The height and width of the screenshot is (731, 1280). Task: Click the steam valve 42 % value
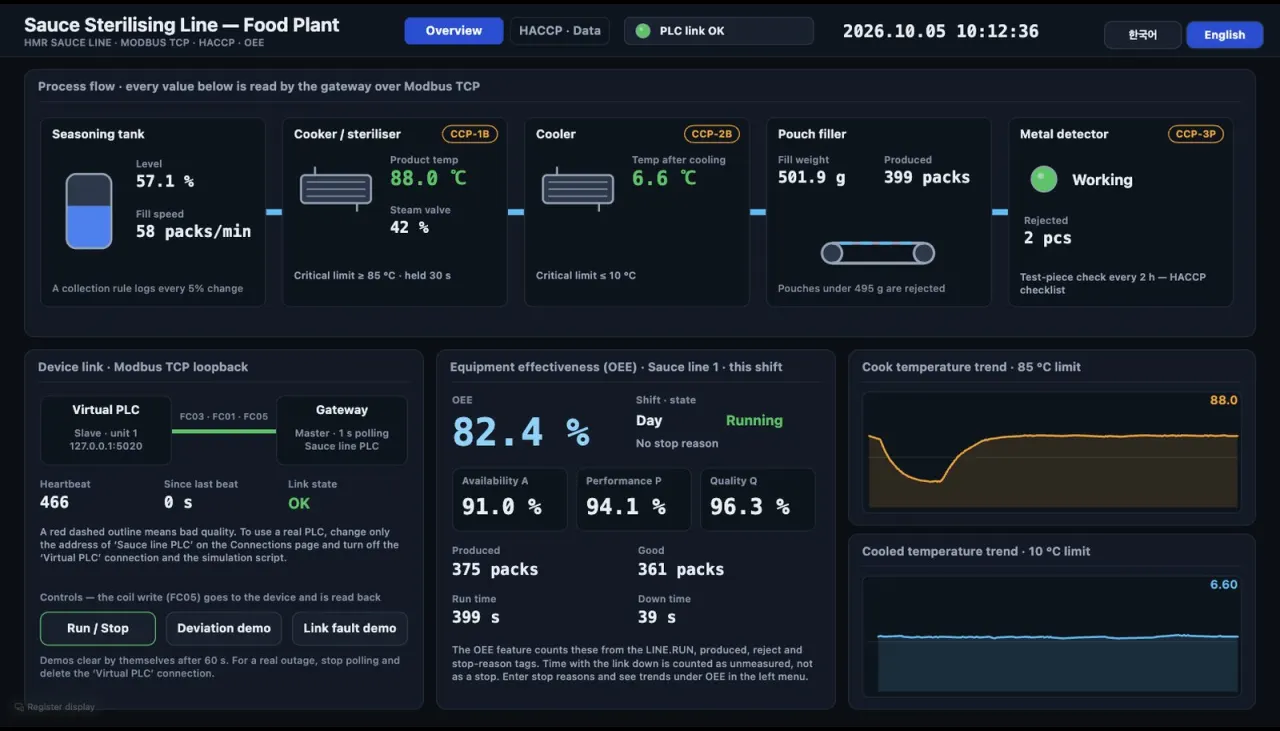click(x=409, y=227)
